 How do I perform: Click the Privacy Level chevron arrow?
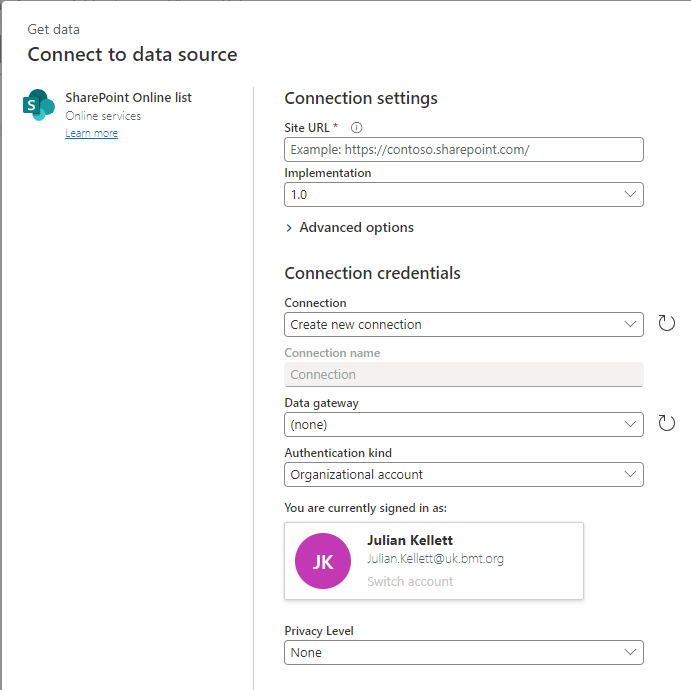click(630, 652)
